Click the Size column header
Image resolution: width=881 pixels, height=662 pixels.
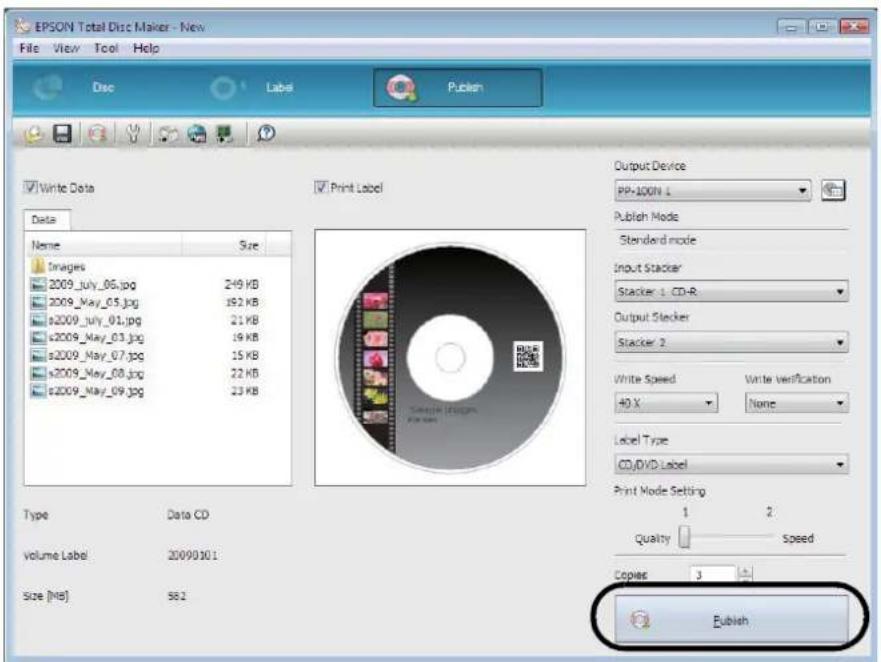[224, 245]
